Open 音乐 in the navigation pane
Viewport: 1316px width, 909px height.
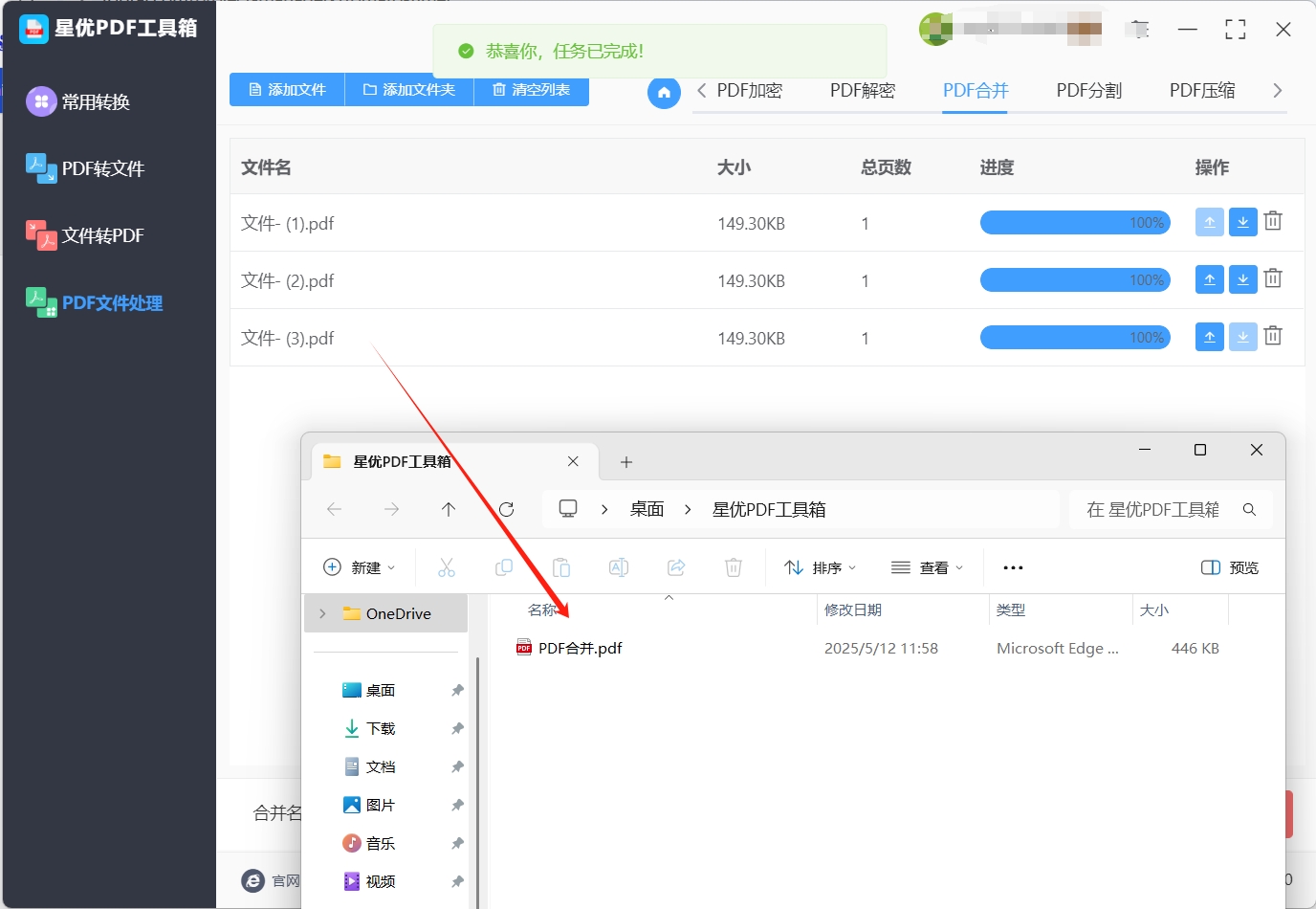coord(382,843)
